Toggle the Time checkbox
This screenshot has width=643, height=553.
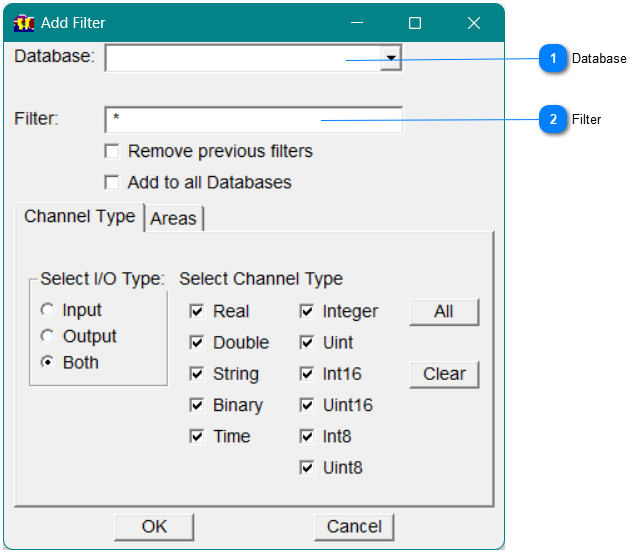coord(197,437)
